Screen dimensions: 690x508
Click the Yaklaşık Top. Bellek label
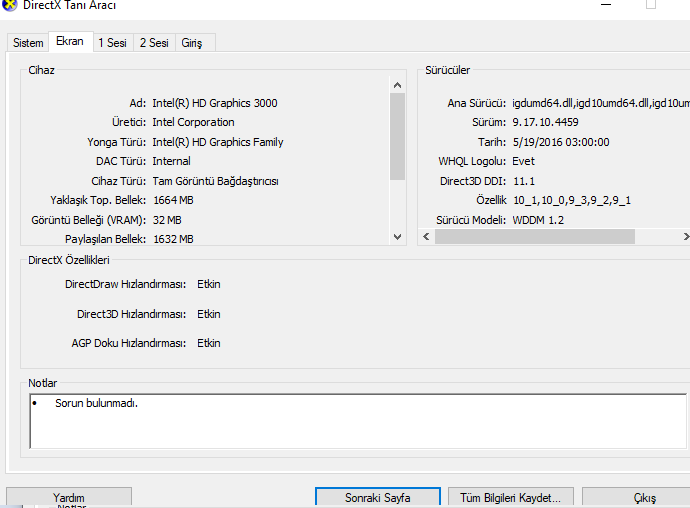pos(98,200)
